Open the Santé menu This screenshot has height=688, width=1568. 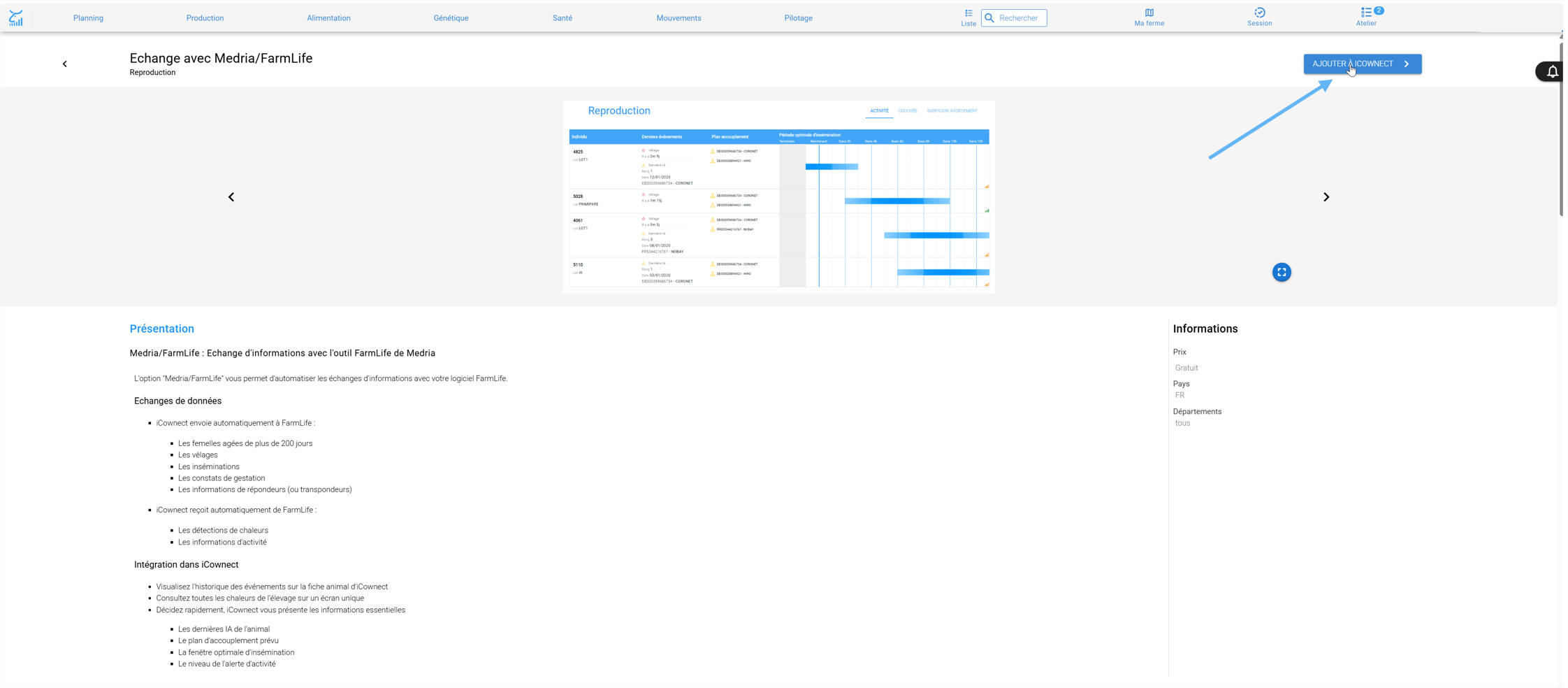(x=562, y=18)
